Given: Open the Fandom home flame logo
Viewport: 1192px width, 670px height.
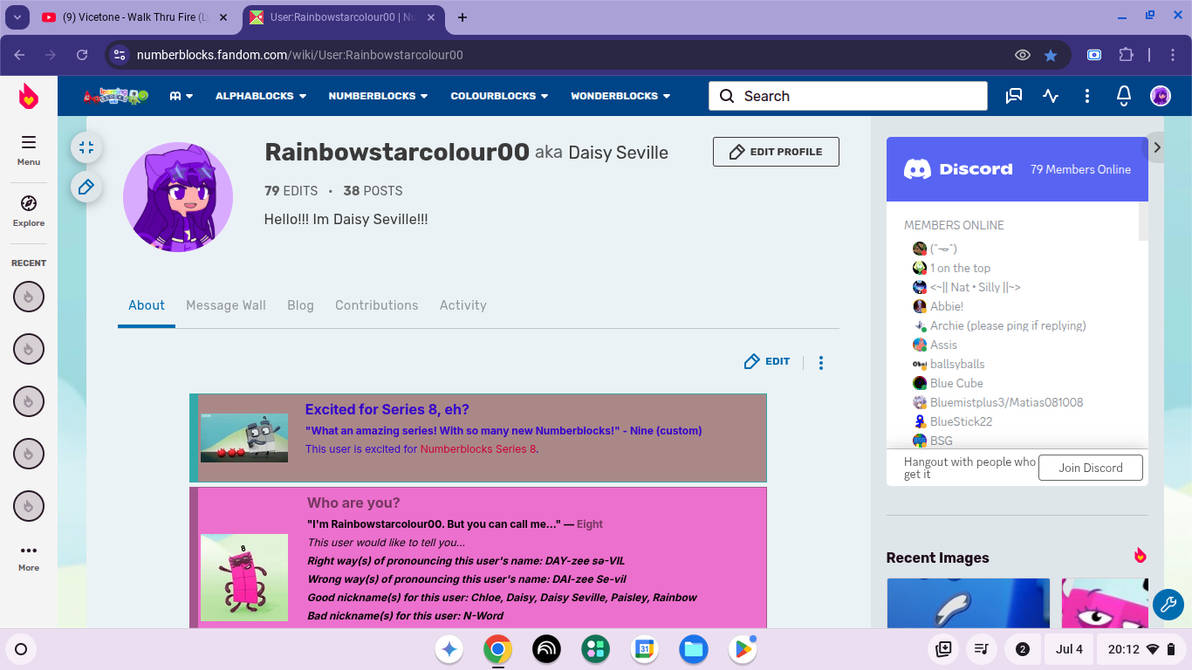Looking at the screenshot, I should (28, 96).
